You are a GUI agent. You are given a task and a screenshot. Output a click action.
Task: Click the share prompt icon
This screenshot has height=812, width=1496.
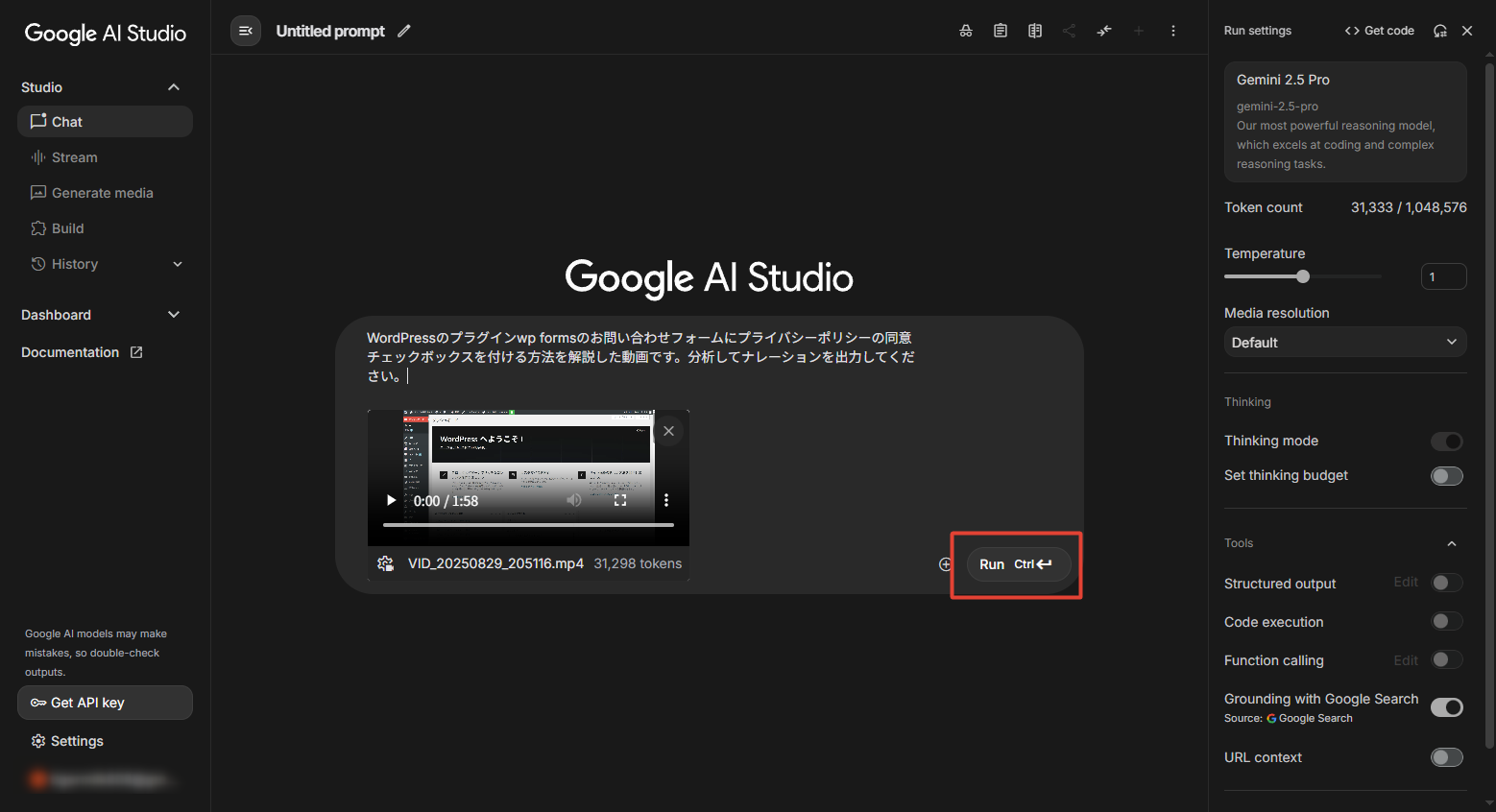tap(1070, 31)
